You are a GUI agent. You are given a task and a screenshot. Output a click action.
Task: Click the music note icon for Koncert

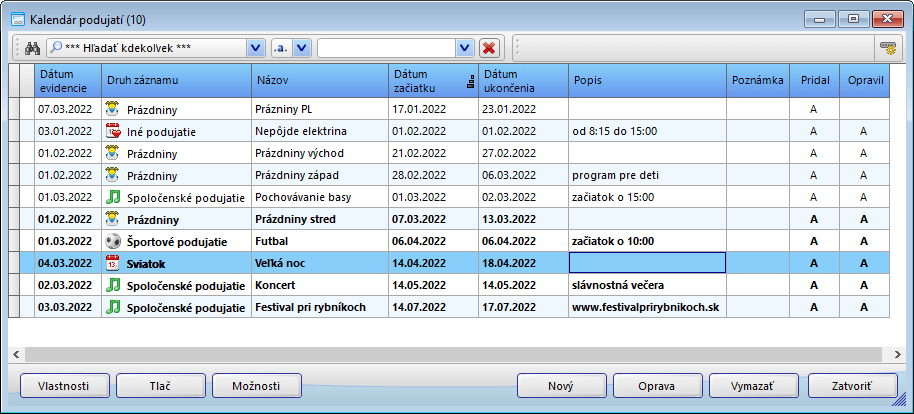[113, 286]
